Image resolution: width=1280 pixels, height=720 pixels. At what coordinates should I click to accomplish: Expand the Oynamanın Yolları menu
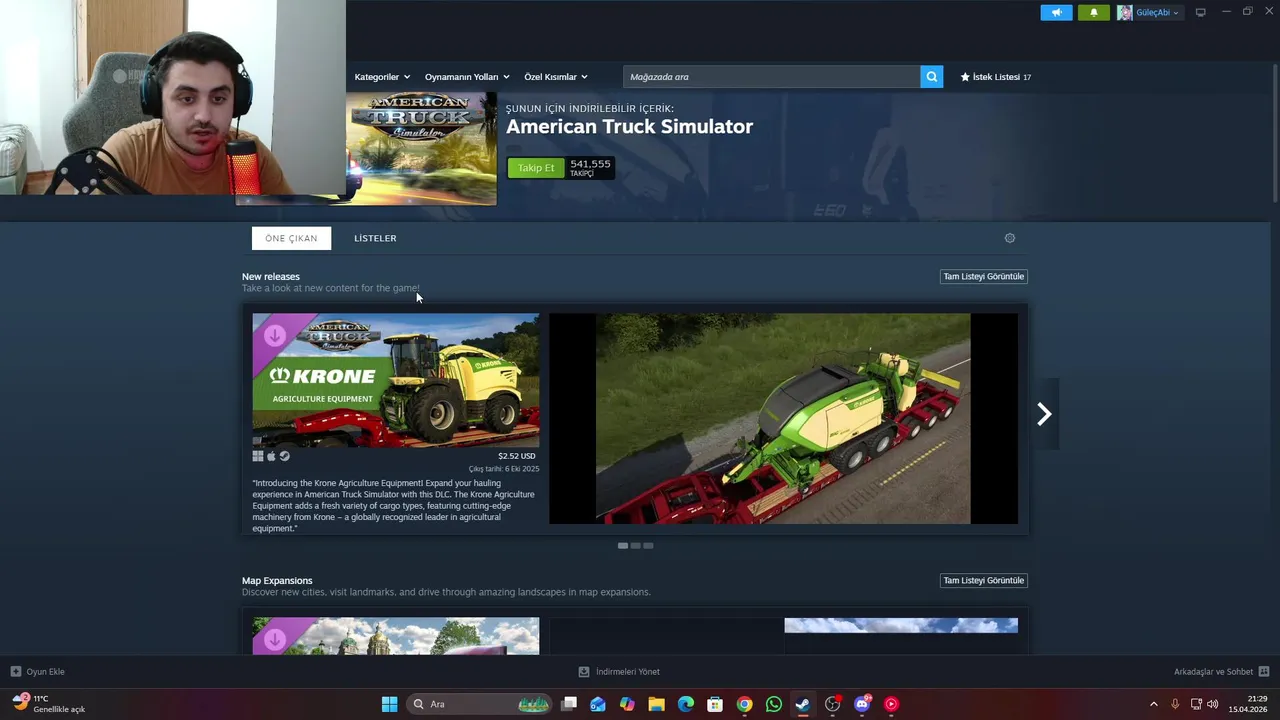(x=467, y=77)
